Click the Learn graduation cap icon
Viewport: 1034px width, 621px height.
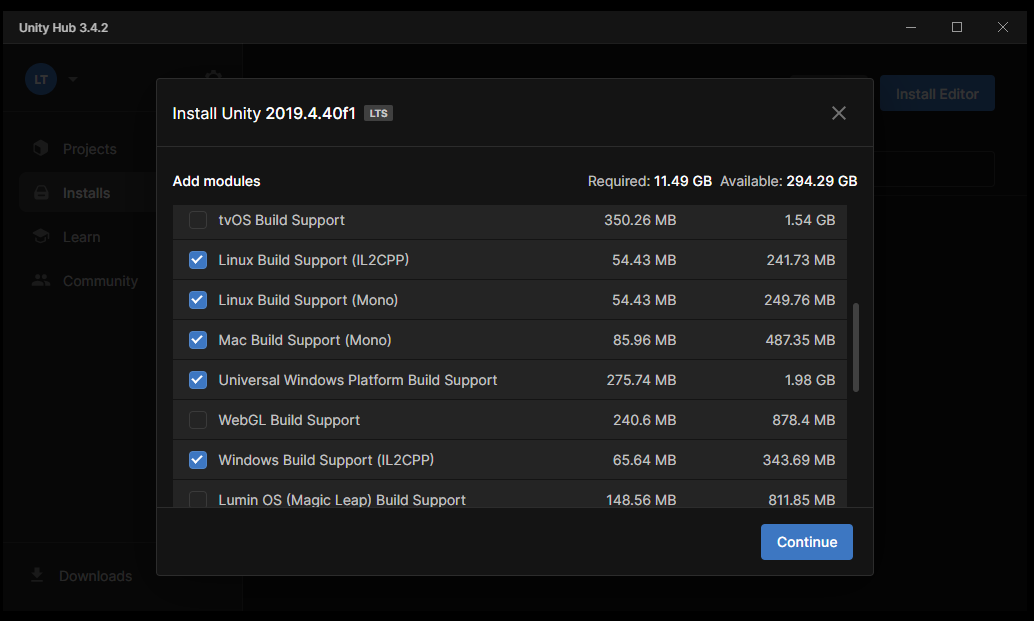(x=40, y=237)
